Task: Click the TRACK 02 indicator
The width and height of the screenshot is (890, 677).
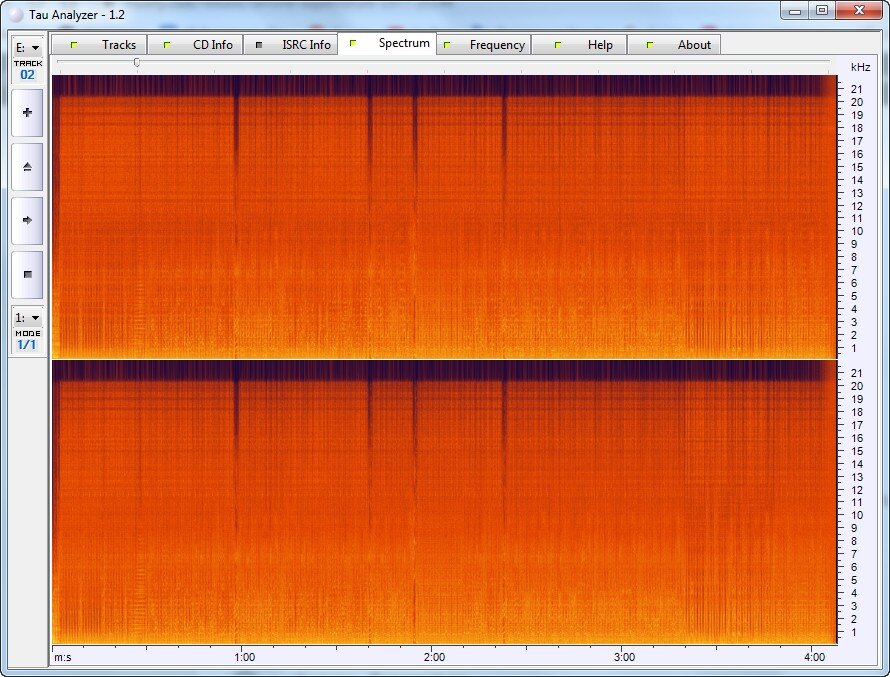Action: coord(28,70)
